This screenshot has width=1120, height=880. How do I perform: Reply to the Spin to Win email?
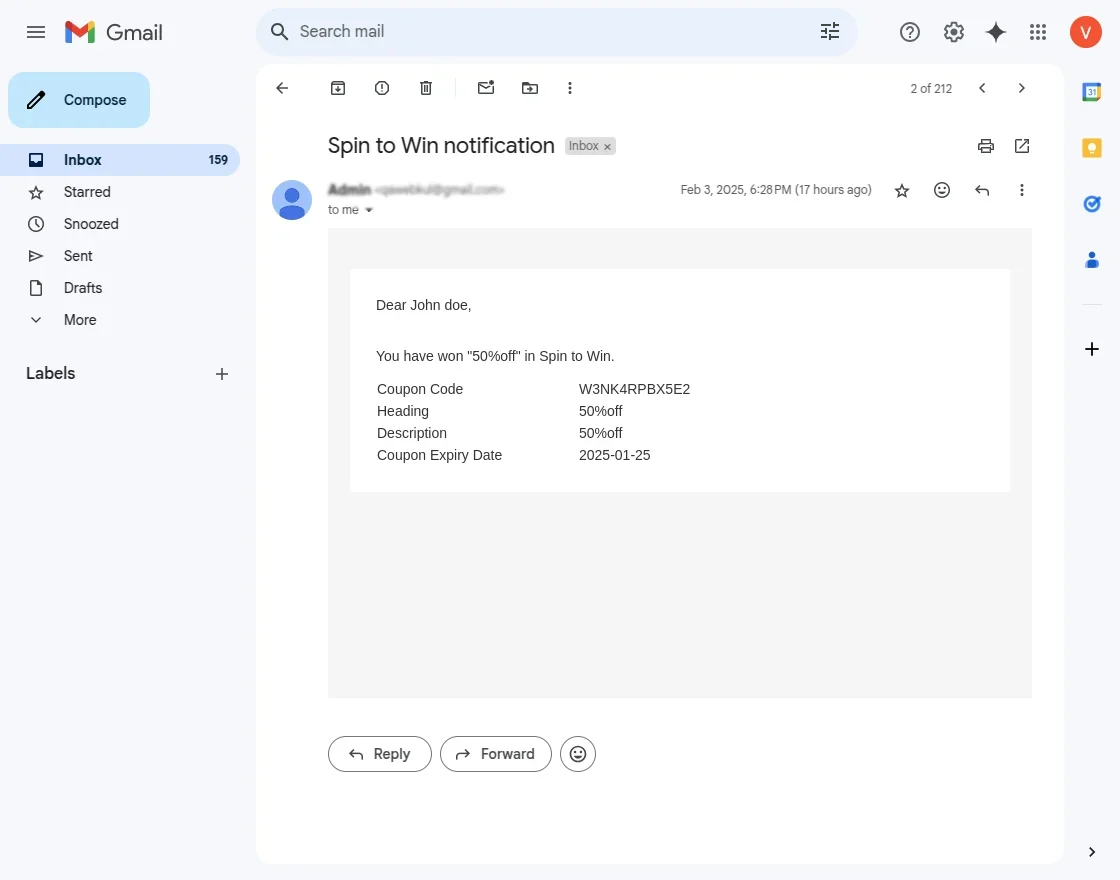[379, 753]
